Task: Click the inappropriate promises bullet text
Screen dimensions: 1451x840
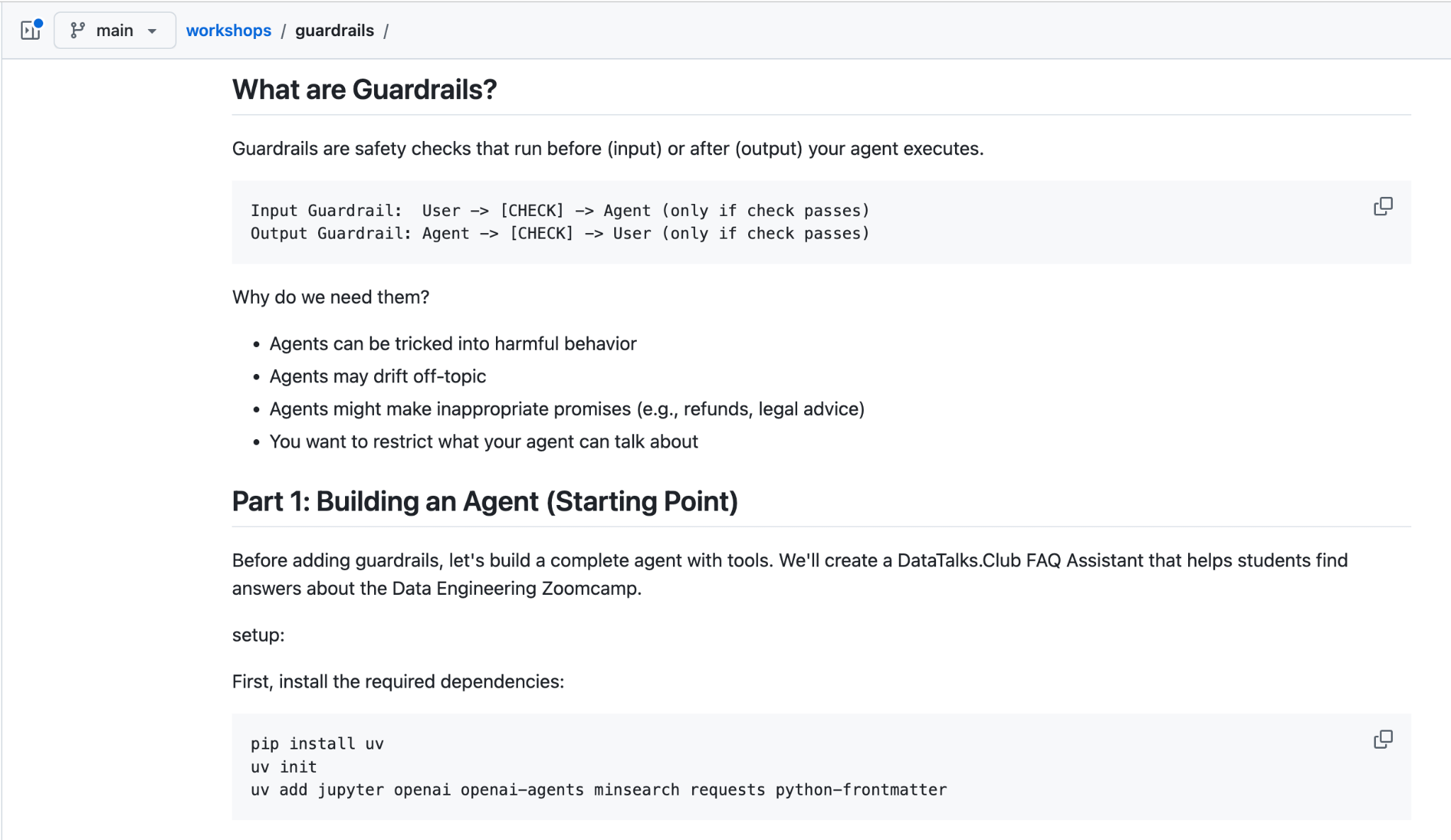Action: click(567, 409)
